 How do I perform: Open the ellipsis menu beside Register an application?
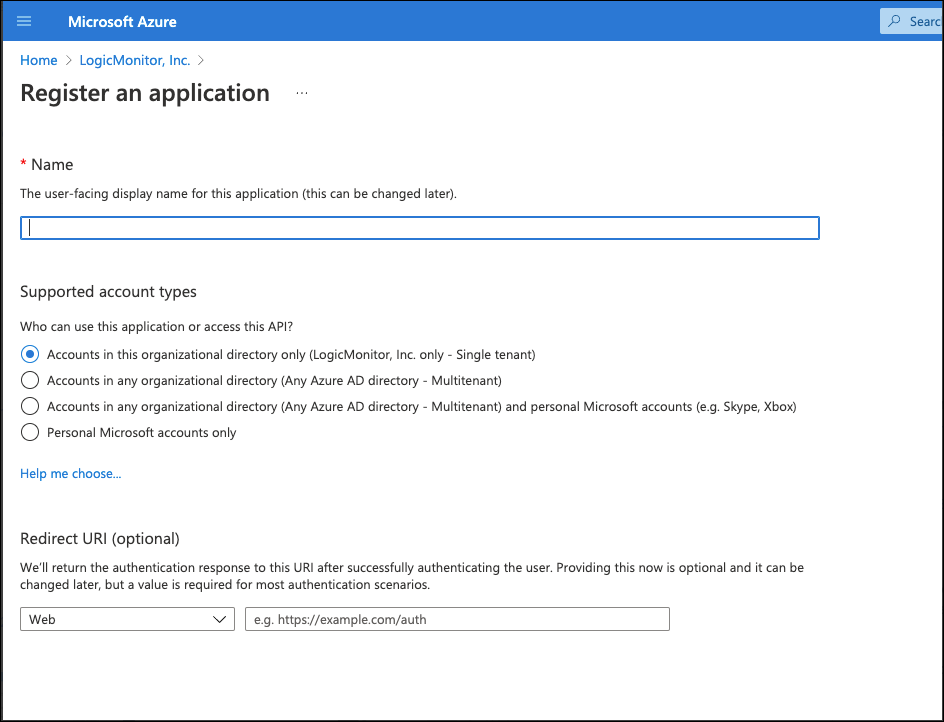pos(302,93)
